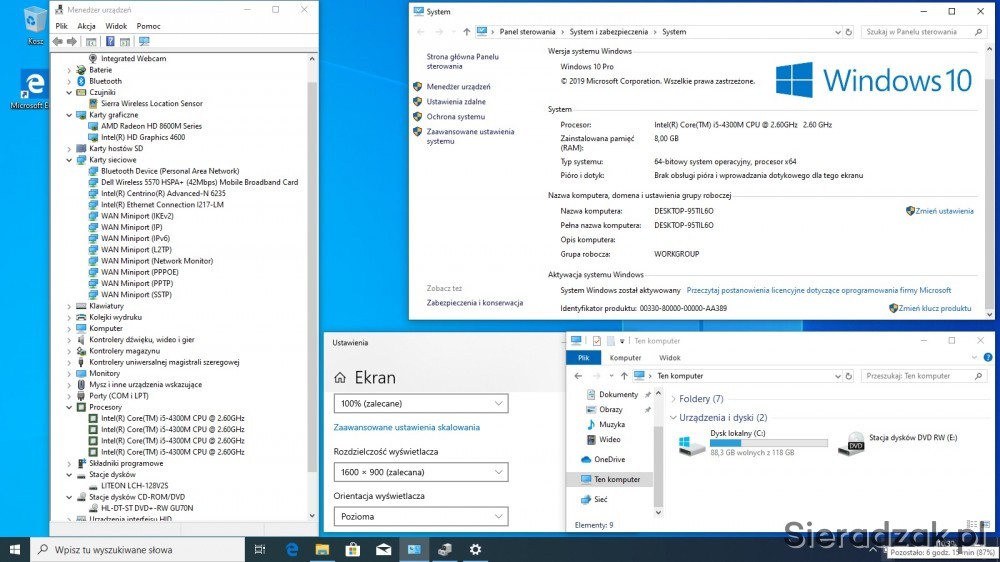Open Microsoft Store from the taskbar
The height and width of the screenshot is (562, 1000).
click(x=353, y=549)
